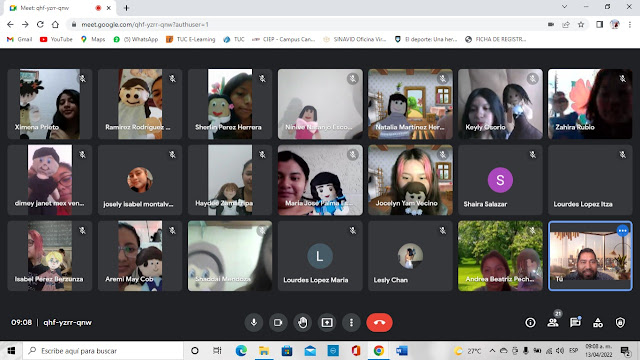This screenshot has width=640, height=360.
Task: Toggle the browser side panel icon
Action: click(x=599, y=24)
